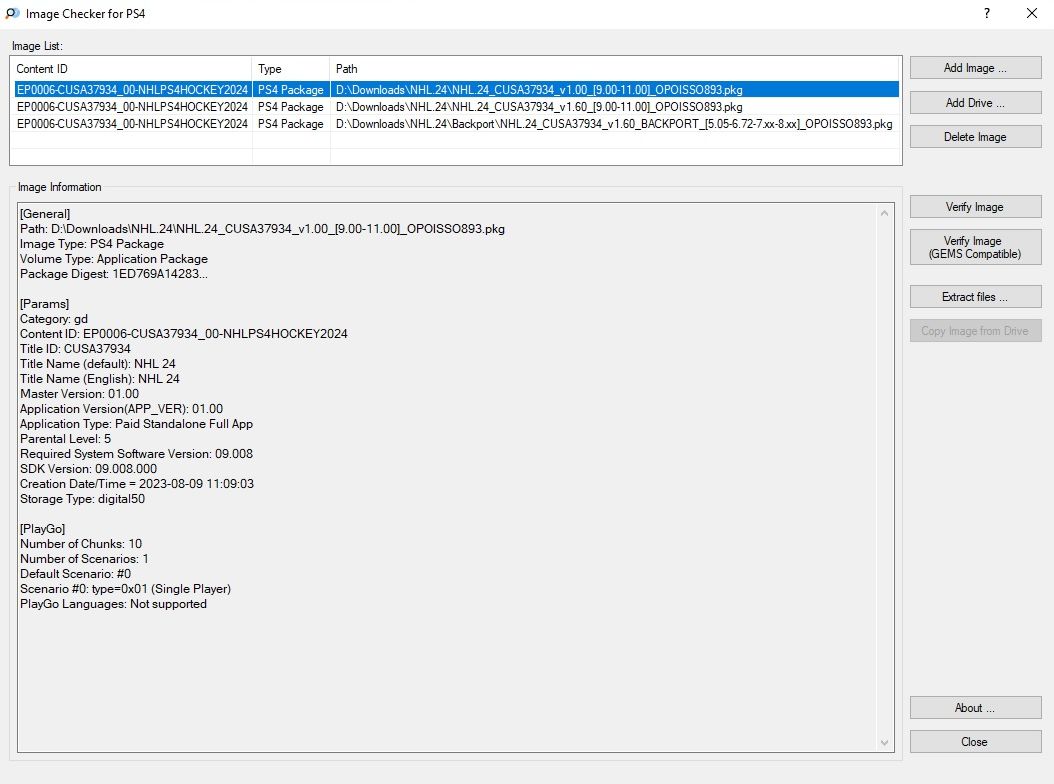Screen dimensions: 1054x784
Task: Sort by the Content ID column header
Action: pos(131,69)
